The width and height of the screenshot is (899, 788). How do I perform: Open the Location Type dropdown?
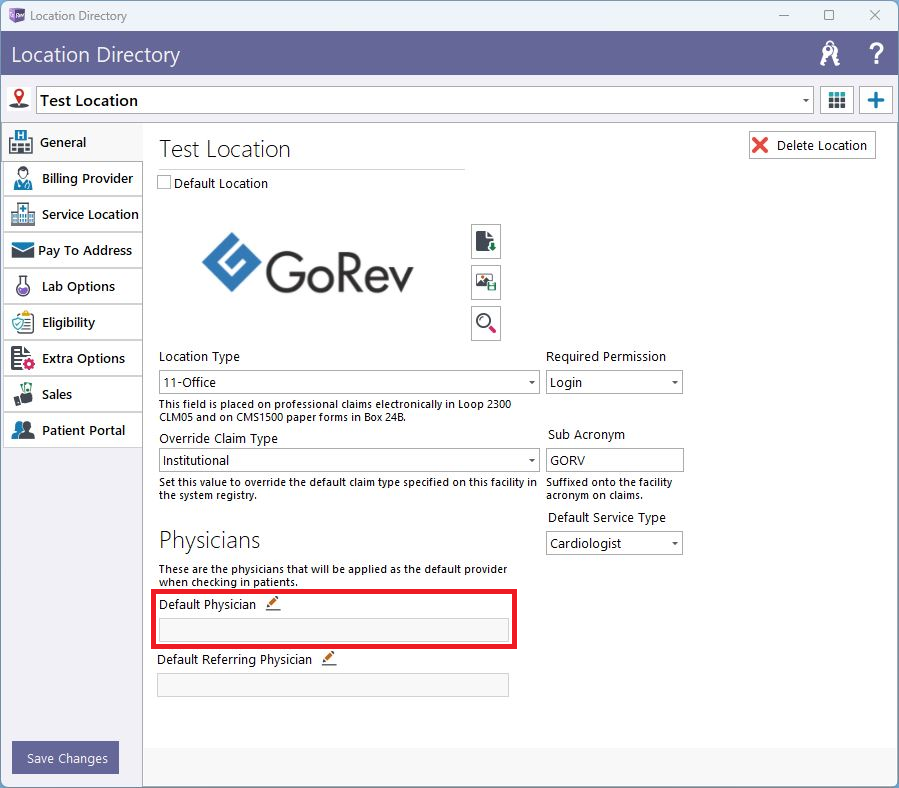coord(349,382)
